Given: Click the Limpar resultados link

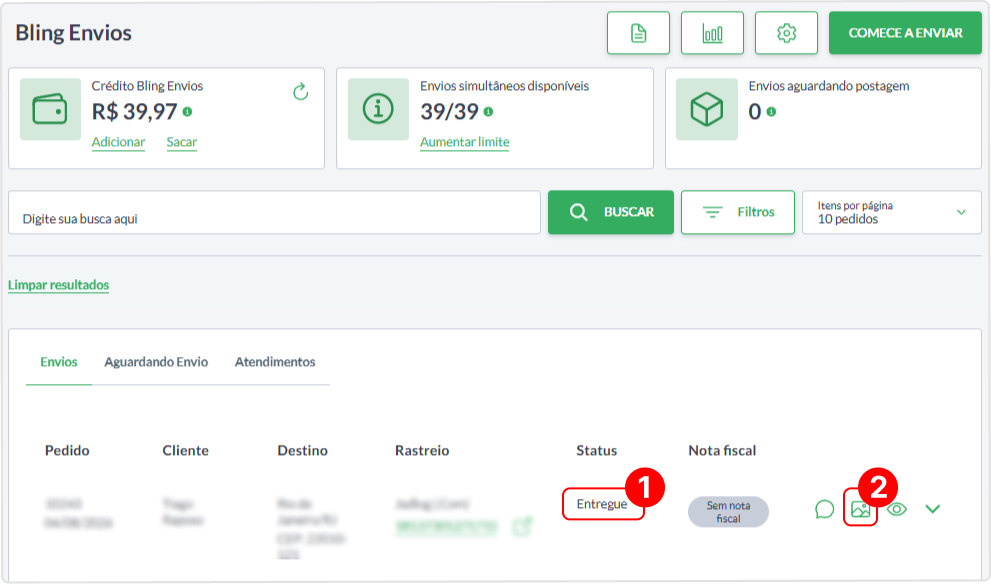Looking at the screenshot, I should point(58,285).
